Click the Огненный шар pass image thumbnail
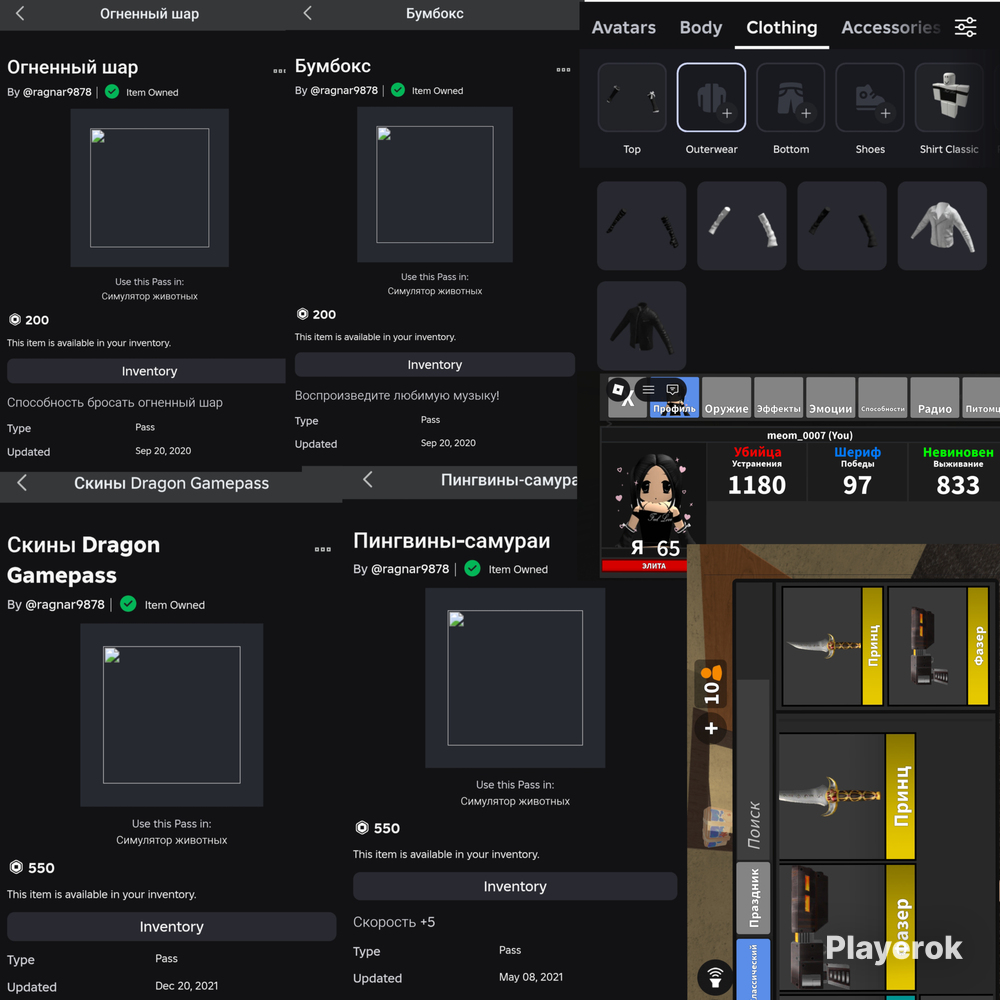1000x1000 pixels. point(149,188)
